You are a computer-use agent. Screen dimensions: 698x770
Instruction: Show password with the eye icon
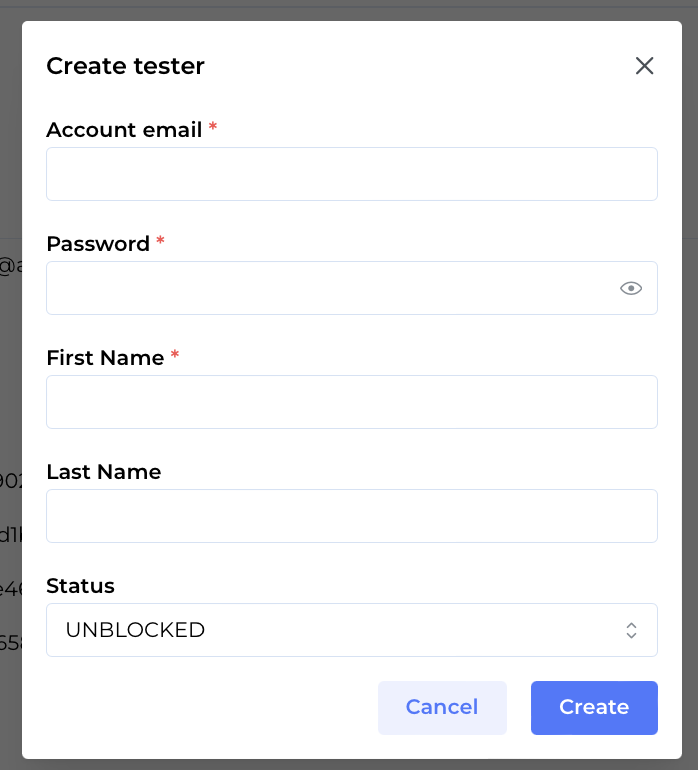pos(630,288)
